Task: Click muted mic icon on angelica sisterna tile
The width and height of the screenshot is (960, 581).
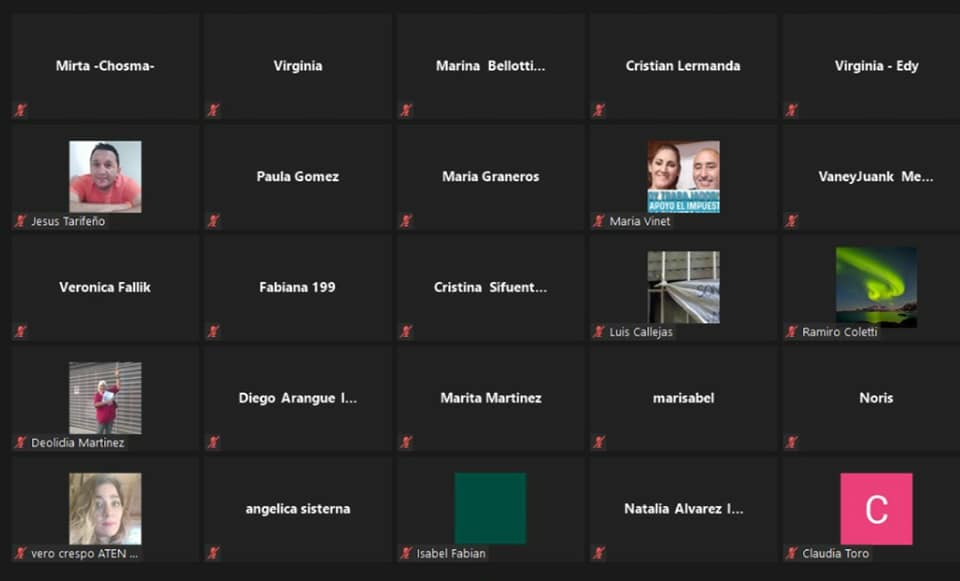Action: (x=213, y=553)
